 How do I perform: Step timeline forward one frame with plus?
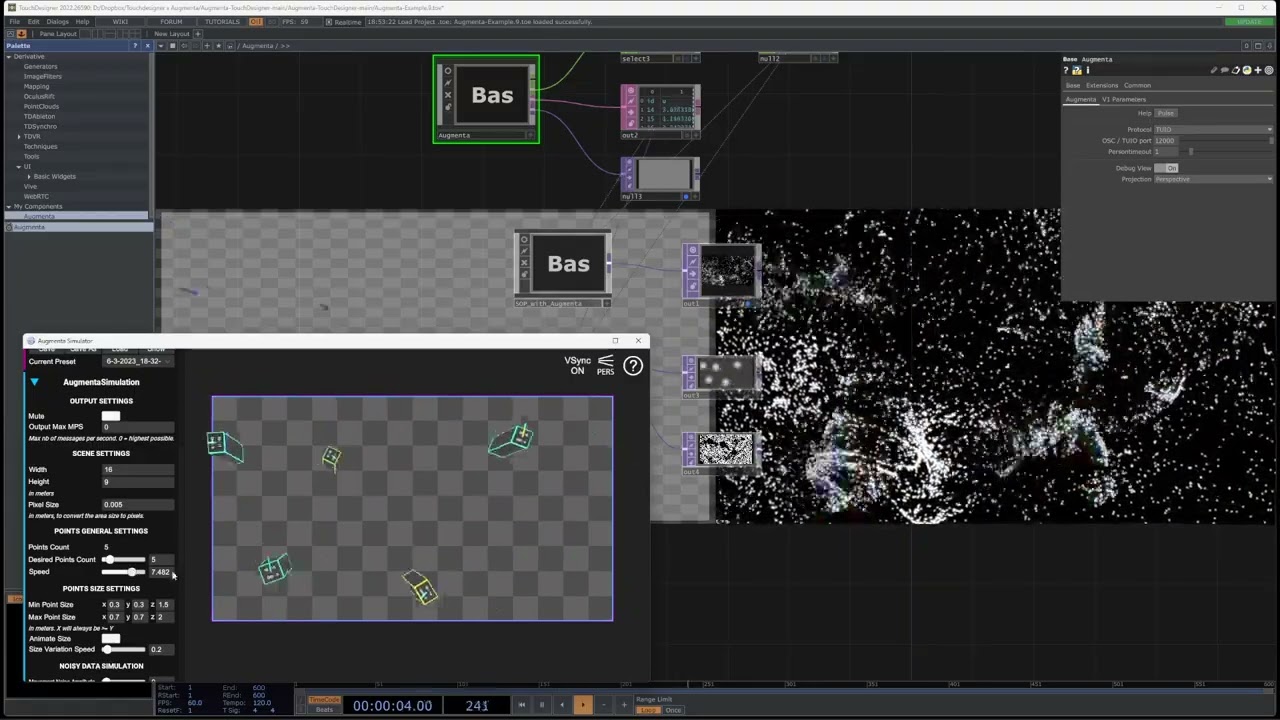click(624, 705)
